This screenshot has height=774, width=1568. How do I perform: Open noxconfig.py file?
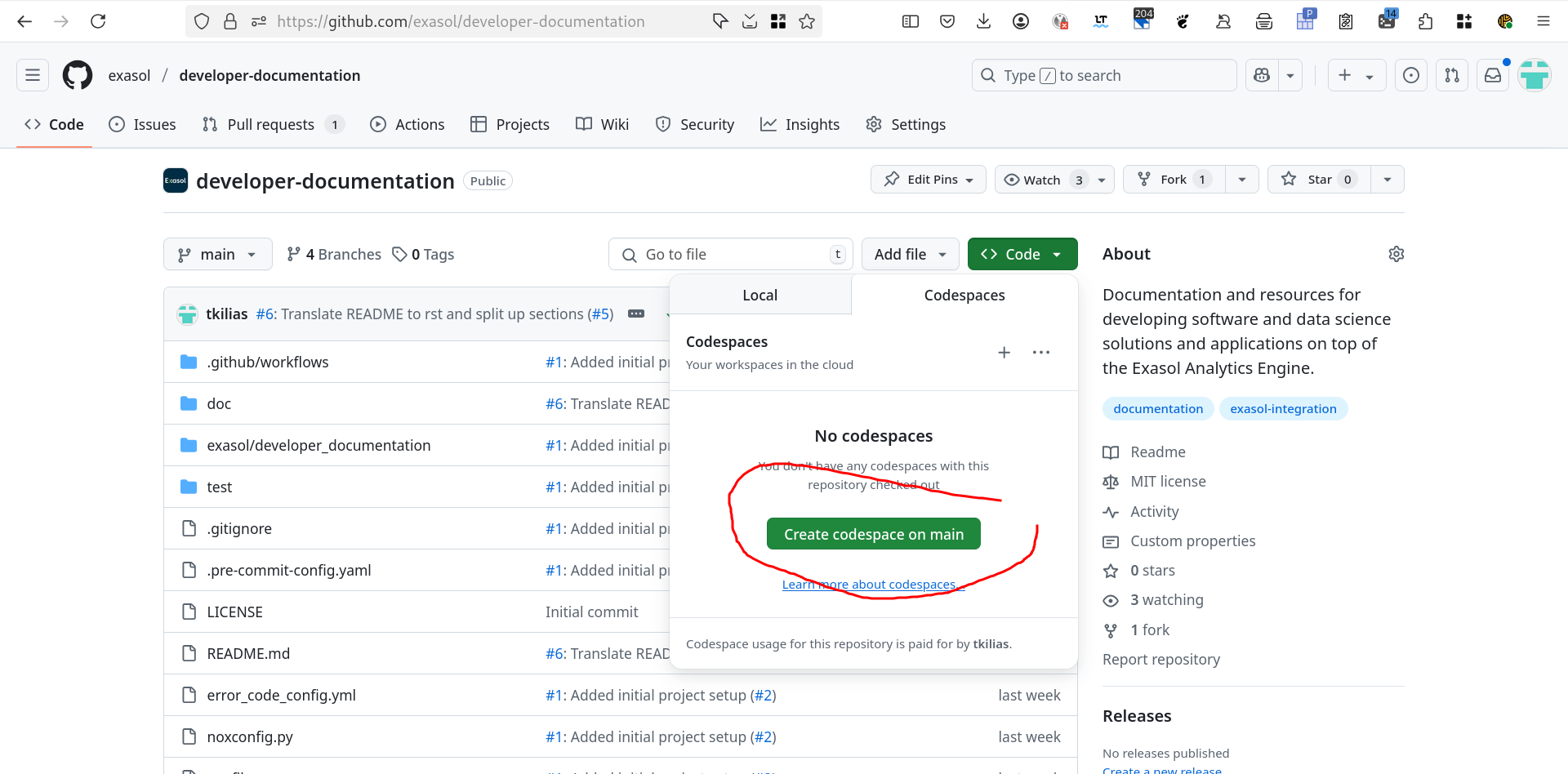(250, 736)
